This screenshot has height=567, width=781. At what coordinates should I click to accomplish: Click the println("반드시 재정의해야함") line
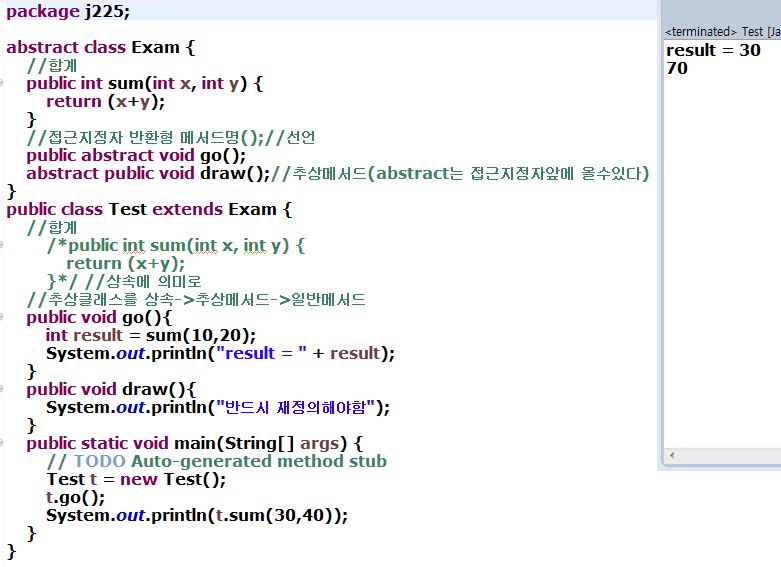218,408
